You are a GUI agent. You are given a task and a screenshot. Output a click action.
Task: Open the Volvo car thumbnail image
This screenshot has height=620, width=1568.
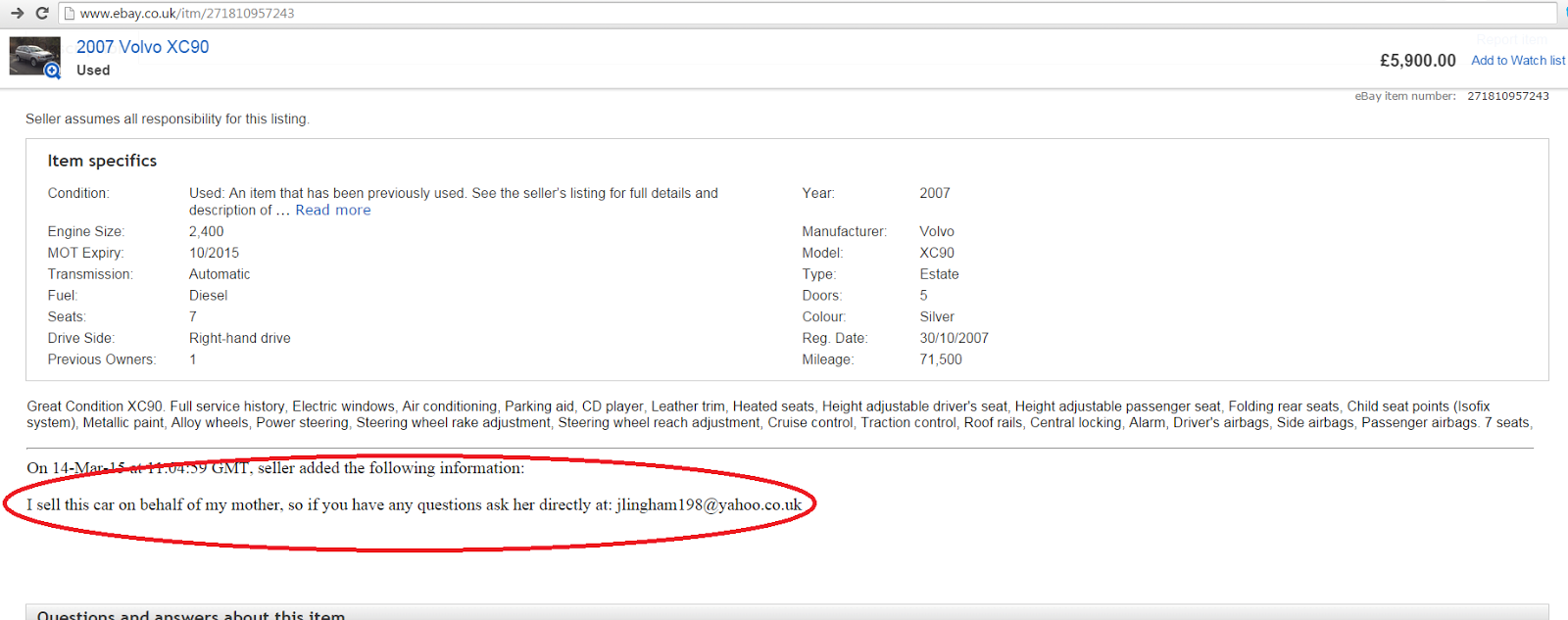(x=34, y=56)
